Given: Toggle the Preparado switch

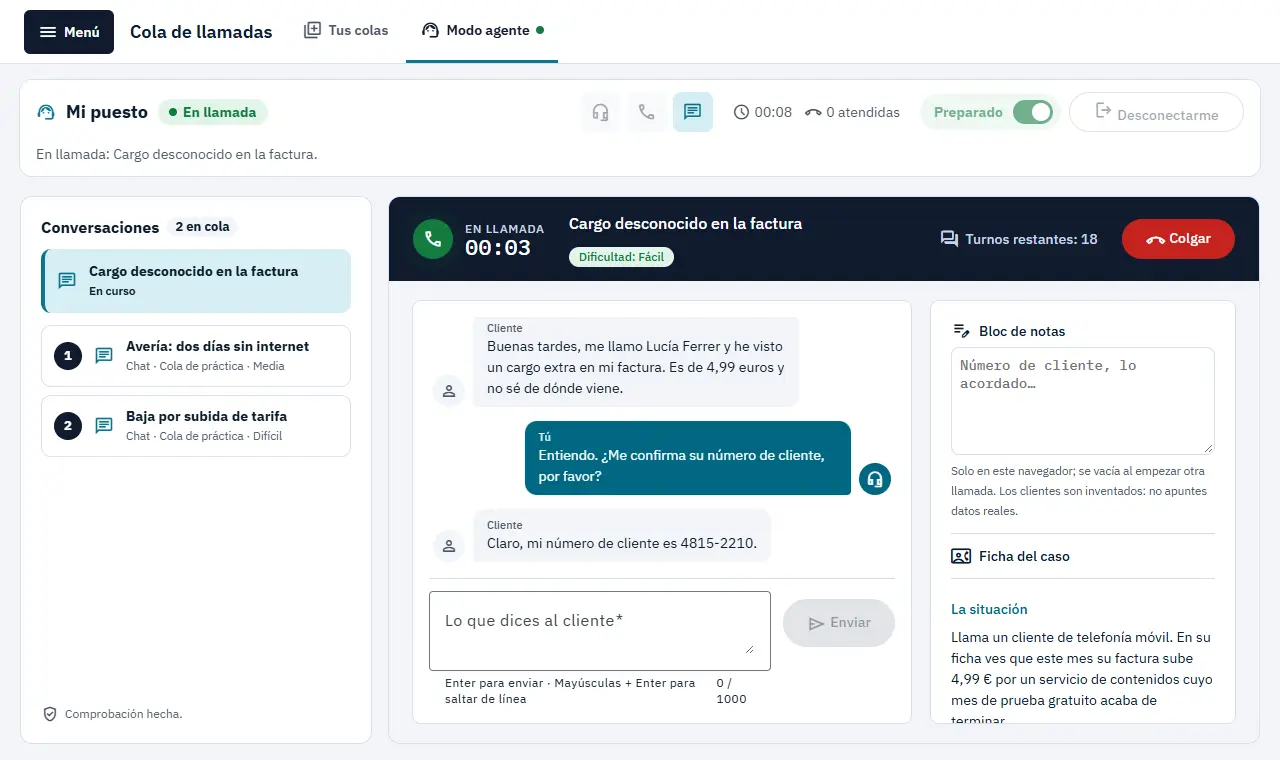Looking at the screenshot, I should [x=1033, y=112].
